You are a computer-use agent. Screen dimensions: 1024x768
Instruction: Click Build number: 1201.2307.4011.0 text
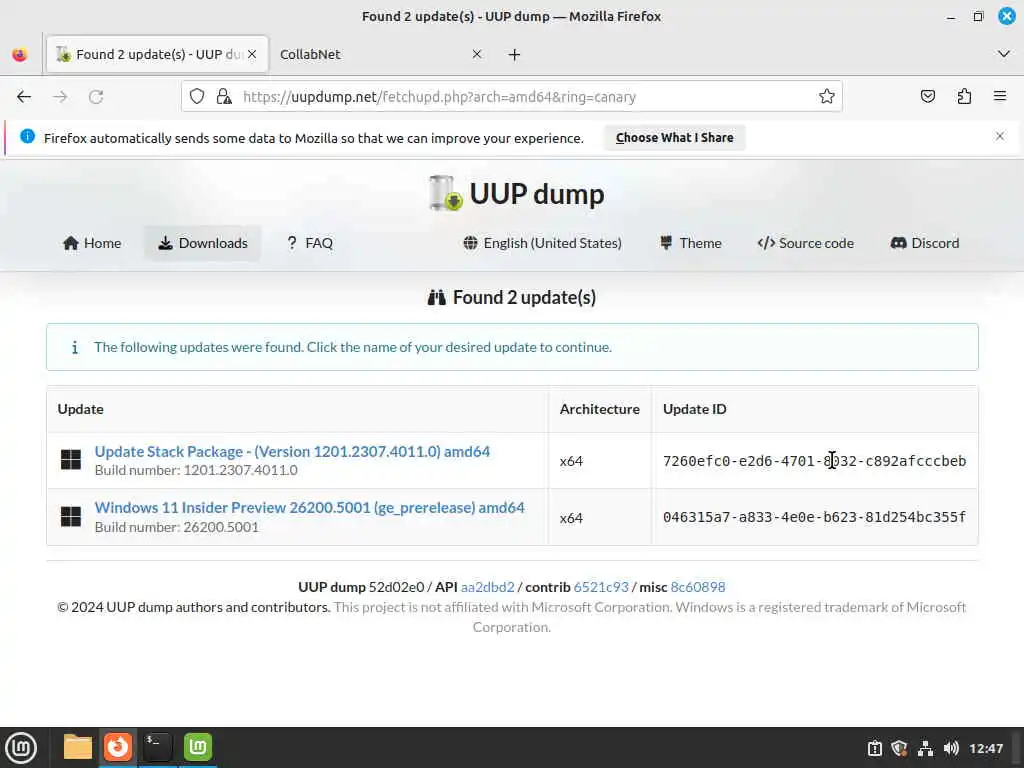click(x=196, y=470)
